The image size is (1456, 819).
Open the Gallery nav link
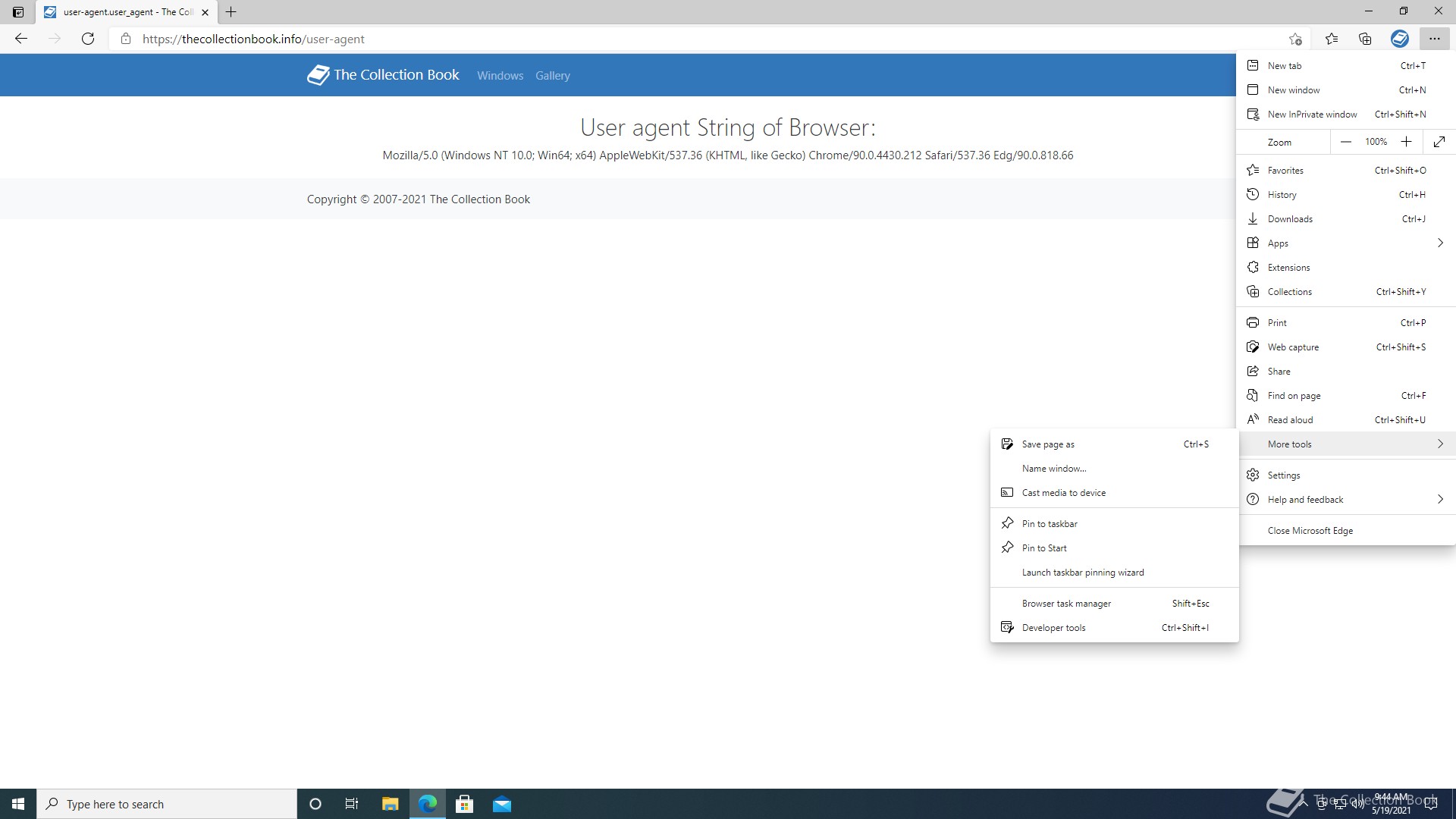point(552,76)
